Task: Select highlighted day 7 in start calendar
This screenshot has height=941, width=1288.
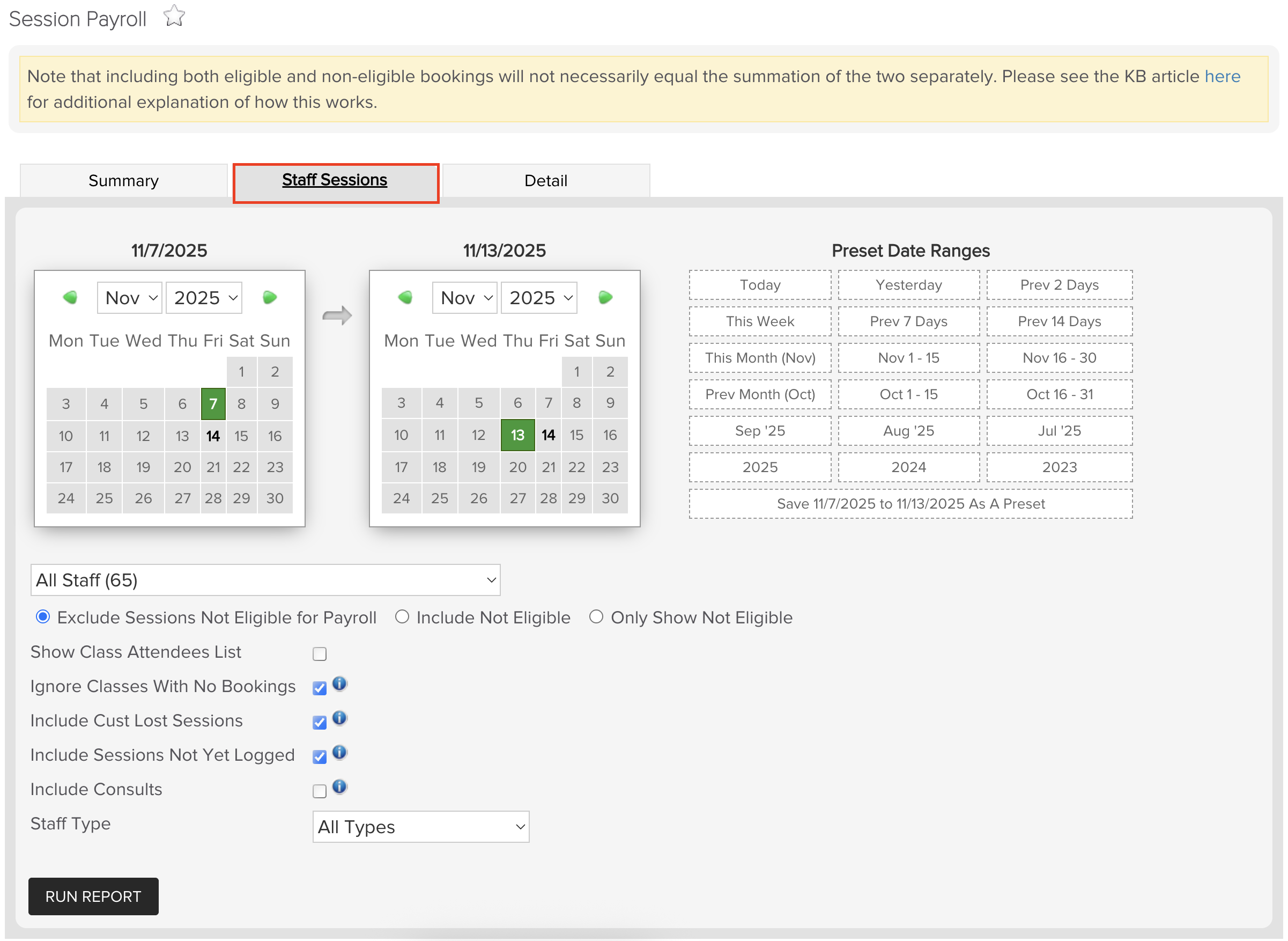Action: coord(213,404)
